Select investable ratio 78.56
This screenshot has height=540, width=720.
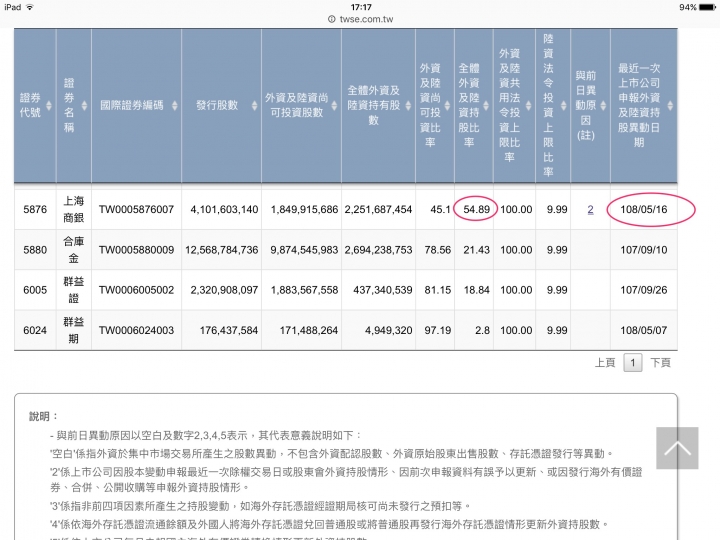(x=438, y=250)
